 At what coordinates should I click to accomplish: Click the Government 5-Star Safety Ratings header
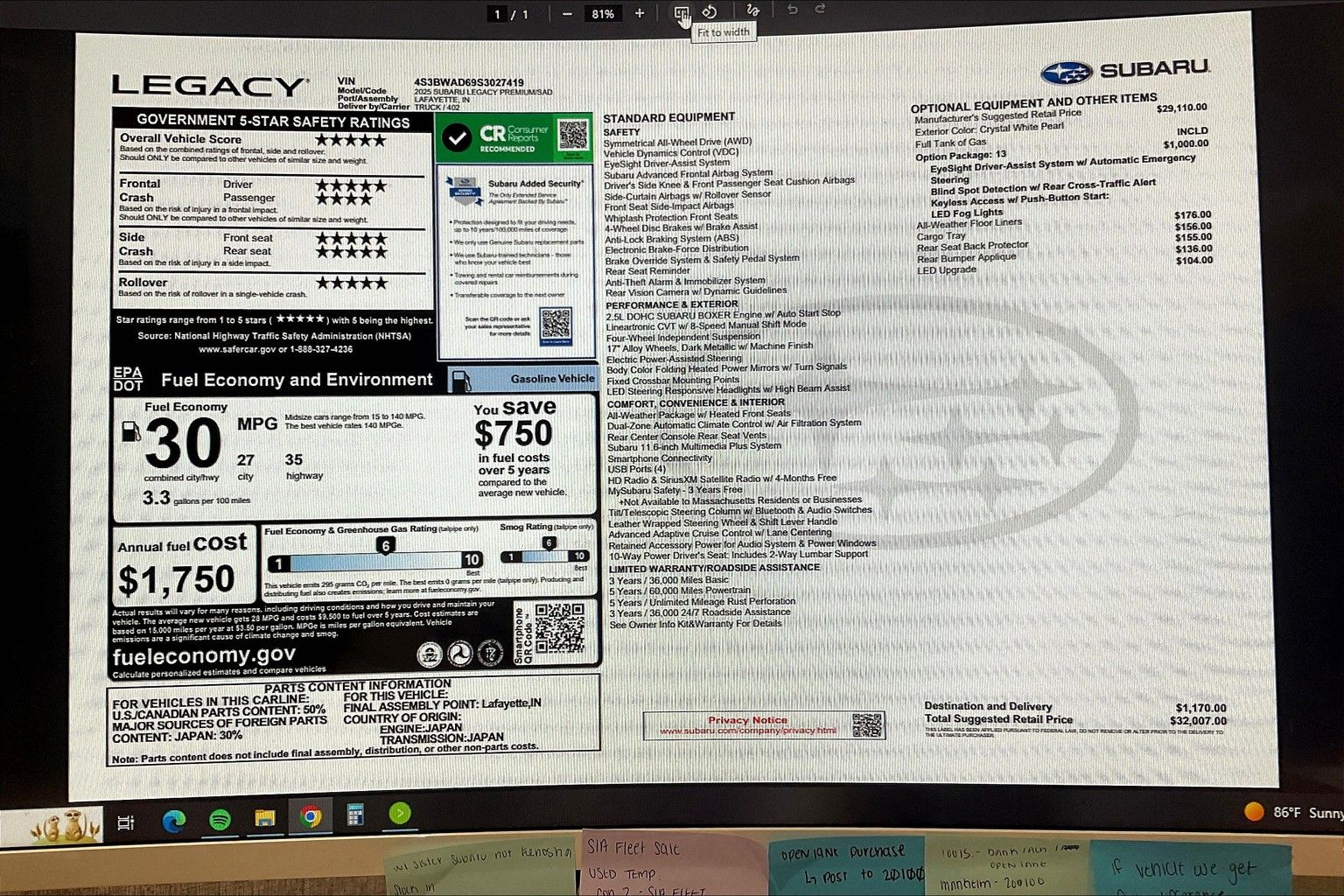(273, 122)
